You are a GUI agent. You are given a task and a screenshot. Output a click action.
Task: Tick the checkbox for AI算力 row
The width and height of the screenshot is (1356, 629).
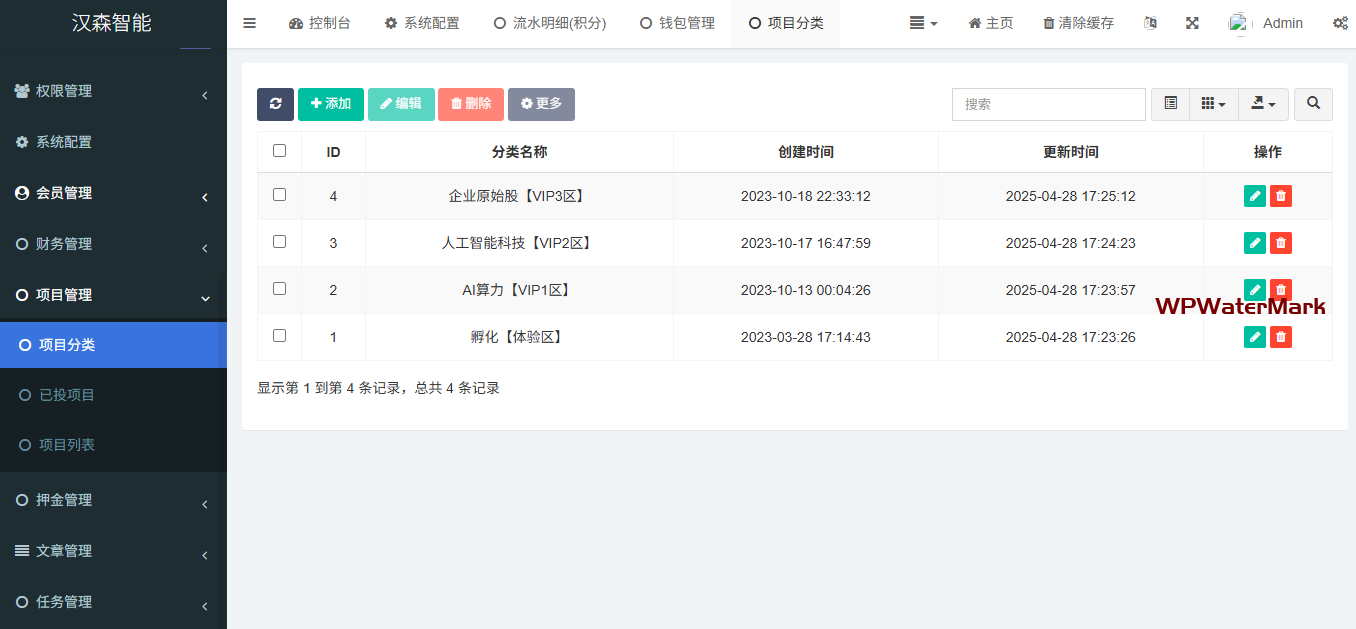coord(279,289)
